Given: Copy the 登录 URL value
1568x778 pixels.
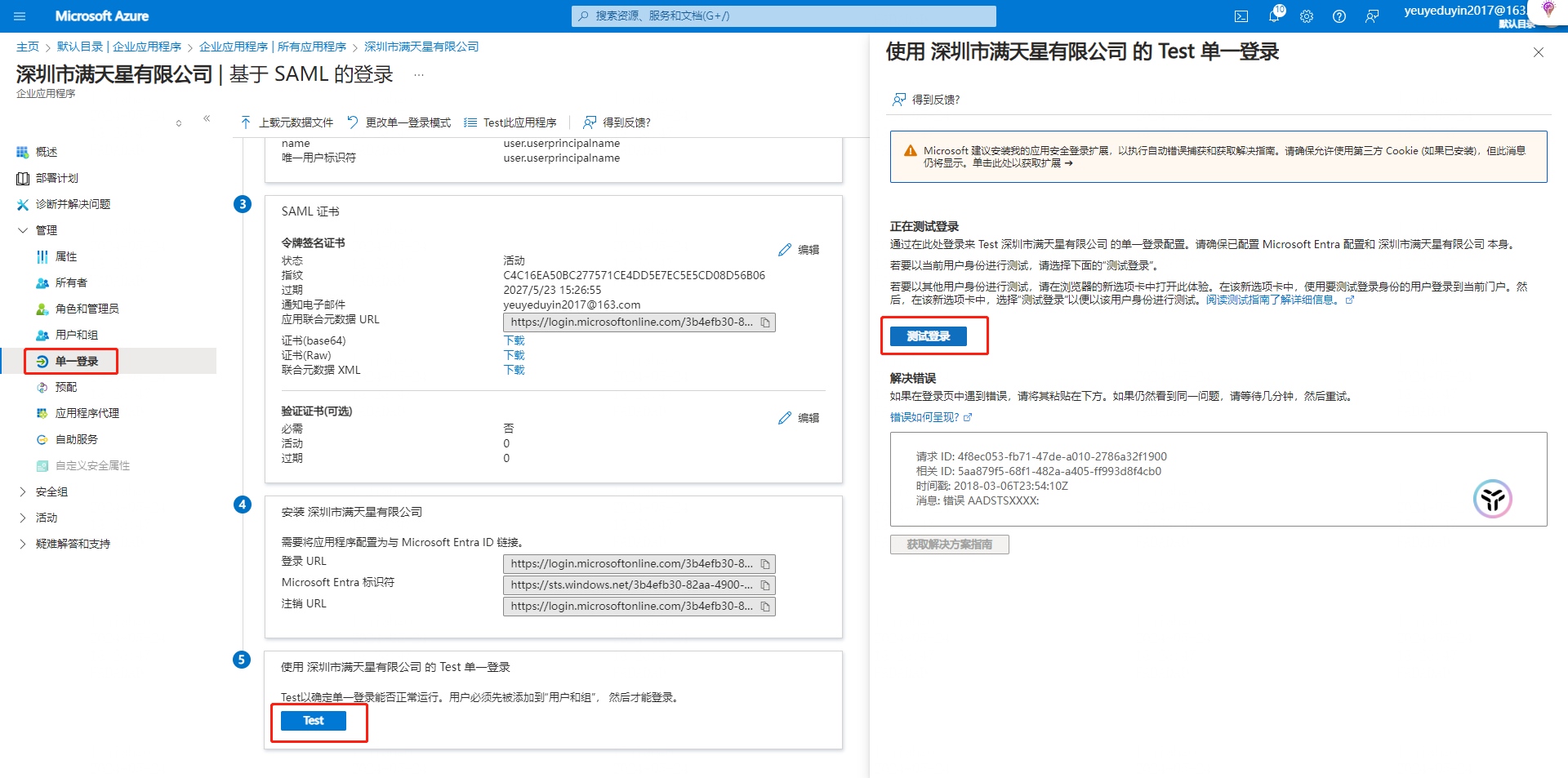Looking at the screenshot, I should point(765,564).
